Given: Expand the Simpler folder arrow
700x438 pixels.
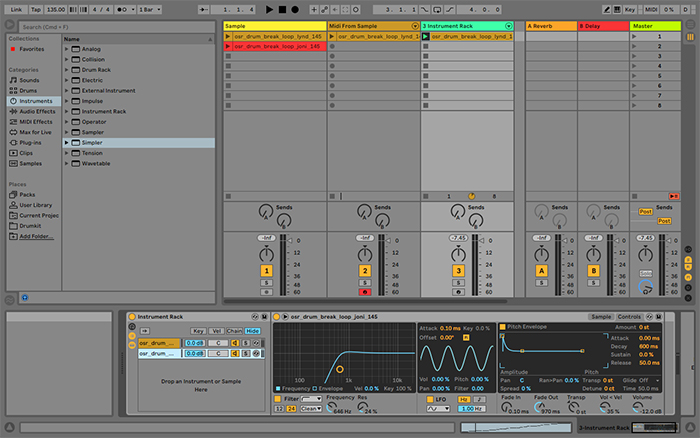Looking at the screenshot, I should click(67, 142).
